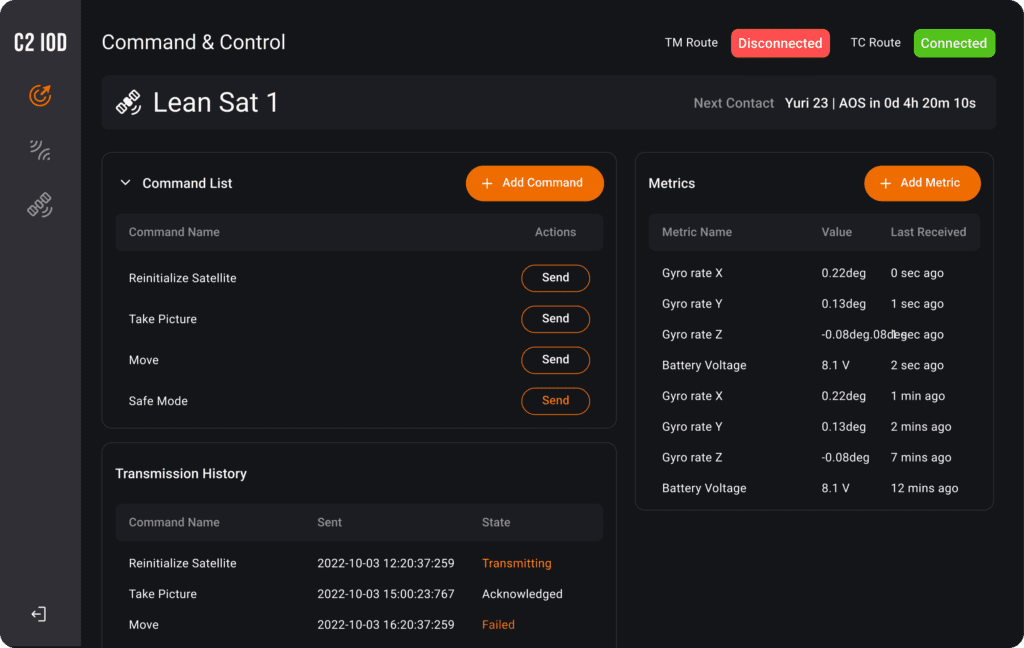This screenshot has width=1024, height=648.
Task: Send the Move command
Action: 555,360
